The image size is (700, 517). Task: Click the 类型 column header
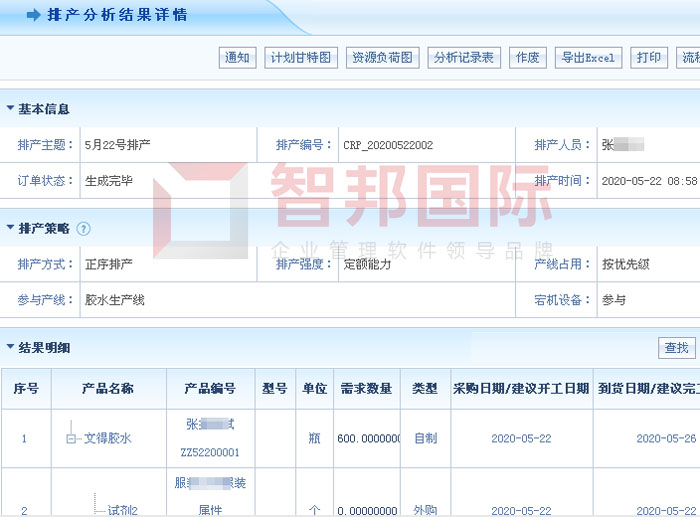point(425,389)
